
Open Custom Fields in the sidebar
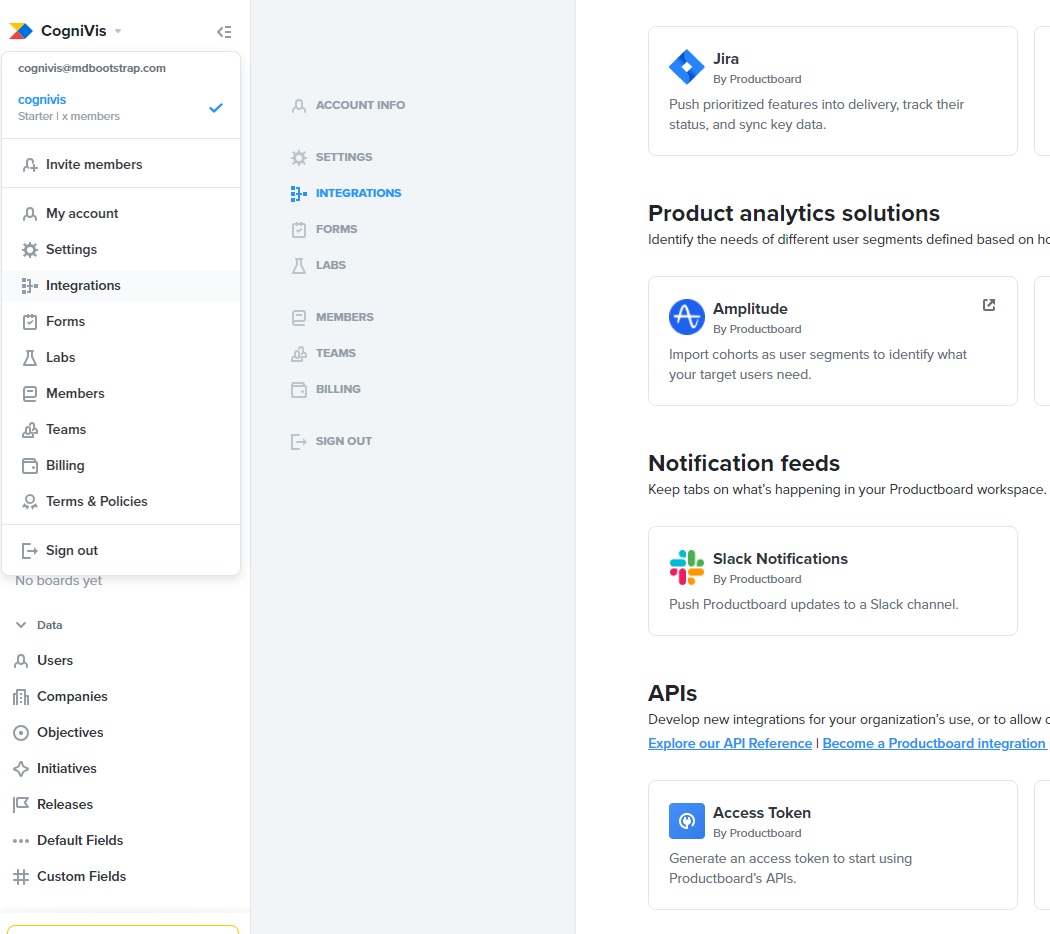[x=81, y=876]
